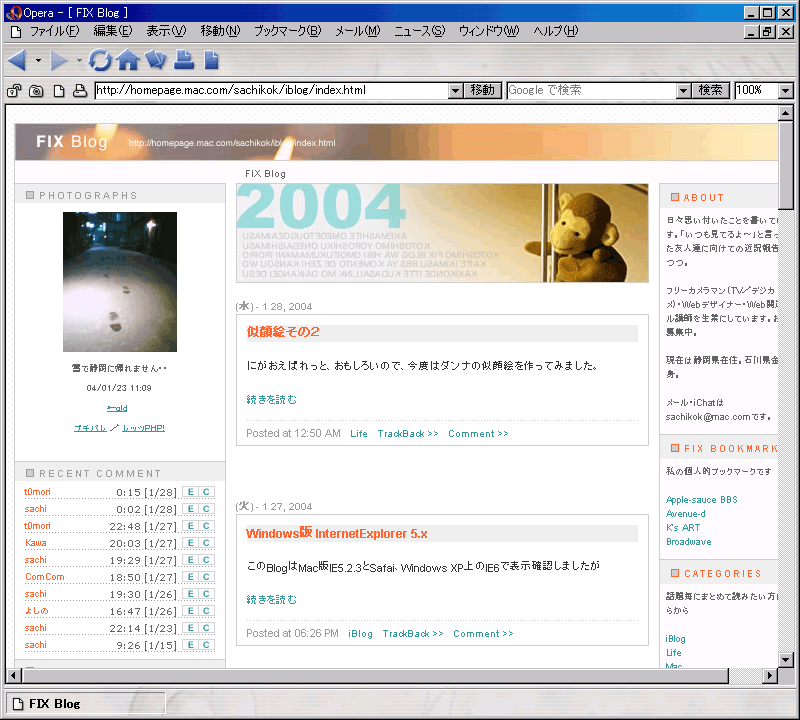The width and height of the screenshot is (800, 720).
Task: Click the horizontal scrollbar right arrow
Action: coord(770,676)
